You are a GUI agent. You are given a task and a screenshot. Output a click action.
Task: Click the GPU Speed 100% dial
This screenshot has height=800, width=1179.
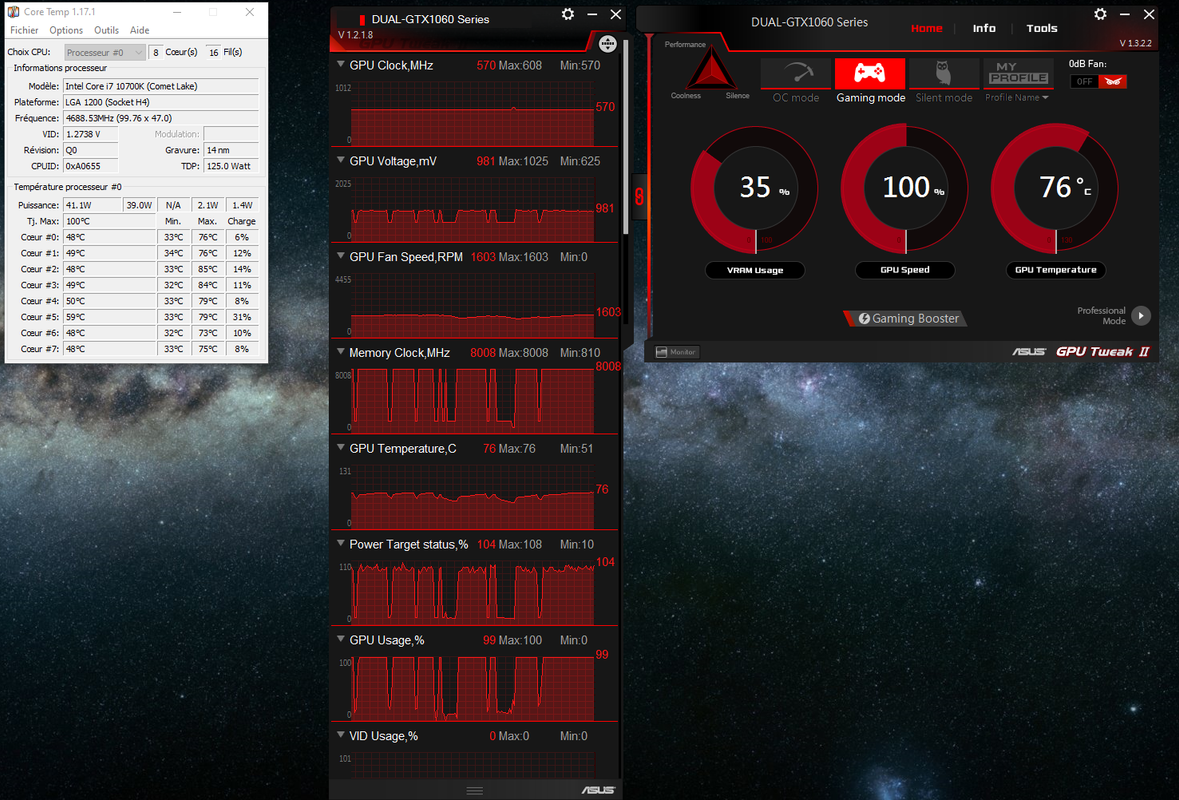point(905,189)
